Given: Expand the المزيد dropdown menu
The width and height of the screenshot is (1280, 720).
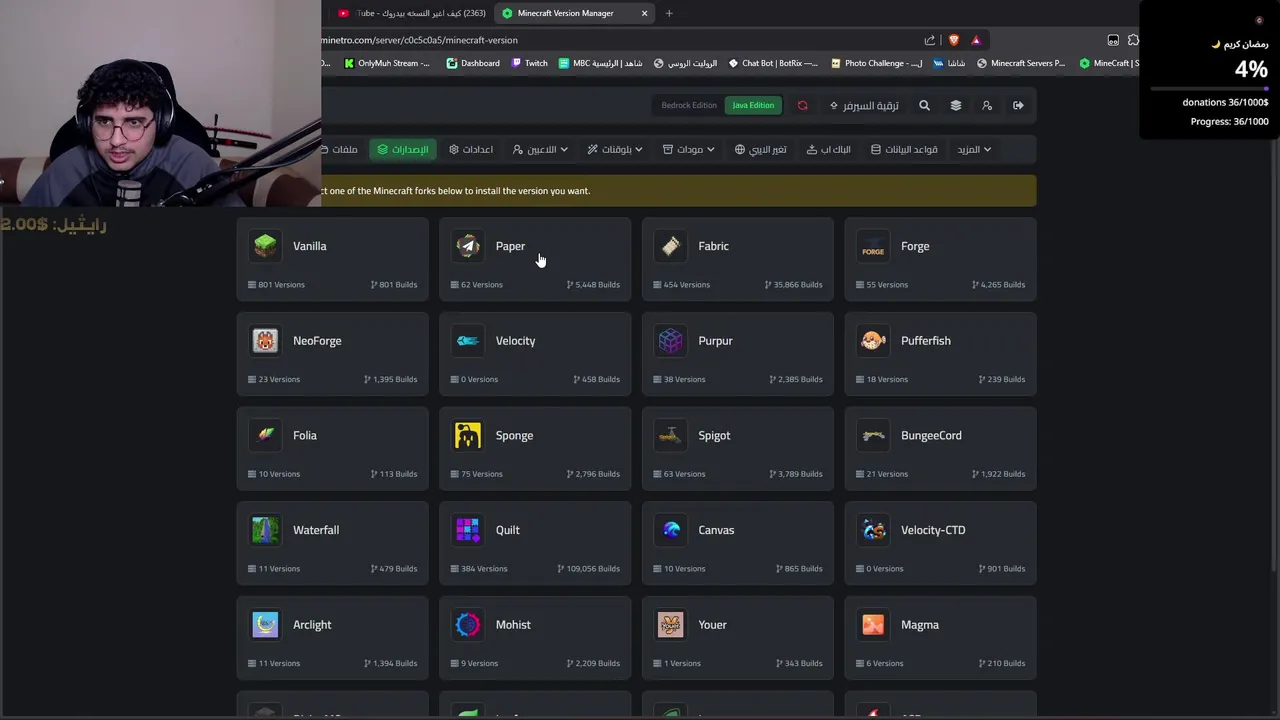Looking at the screenshot, I should (x=974, y=149).
